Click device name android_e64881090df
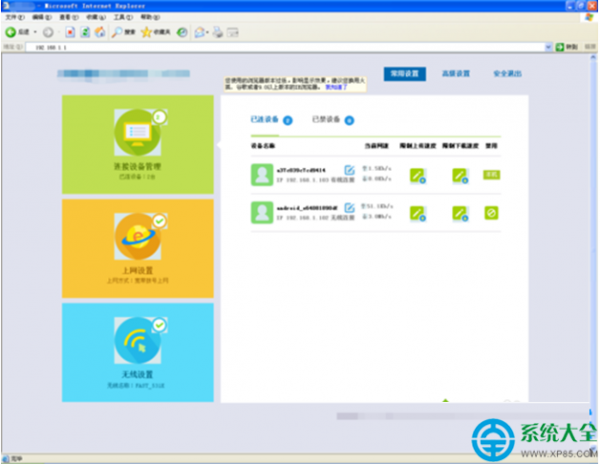The width and height of the screenshot is (600, 464). 307,208
